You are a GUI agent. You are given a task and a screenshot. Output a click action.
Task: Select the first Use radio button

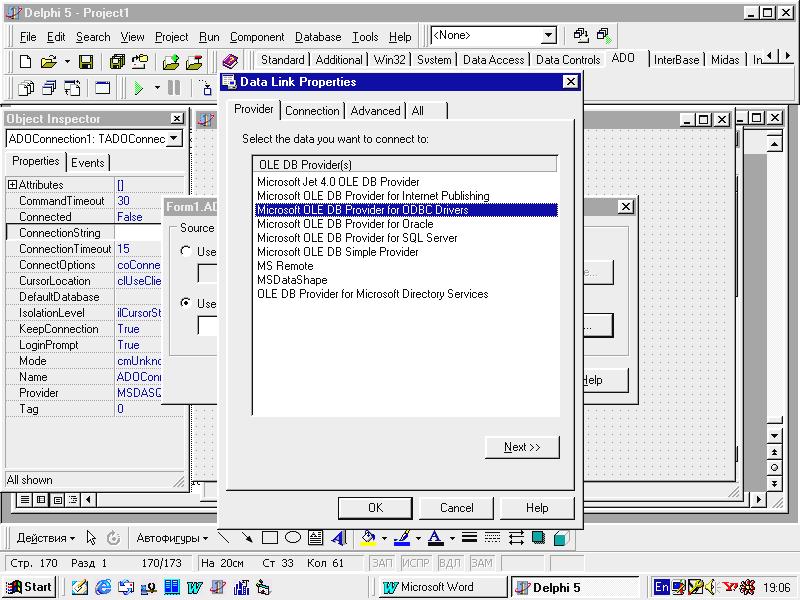click(186, 251)
